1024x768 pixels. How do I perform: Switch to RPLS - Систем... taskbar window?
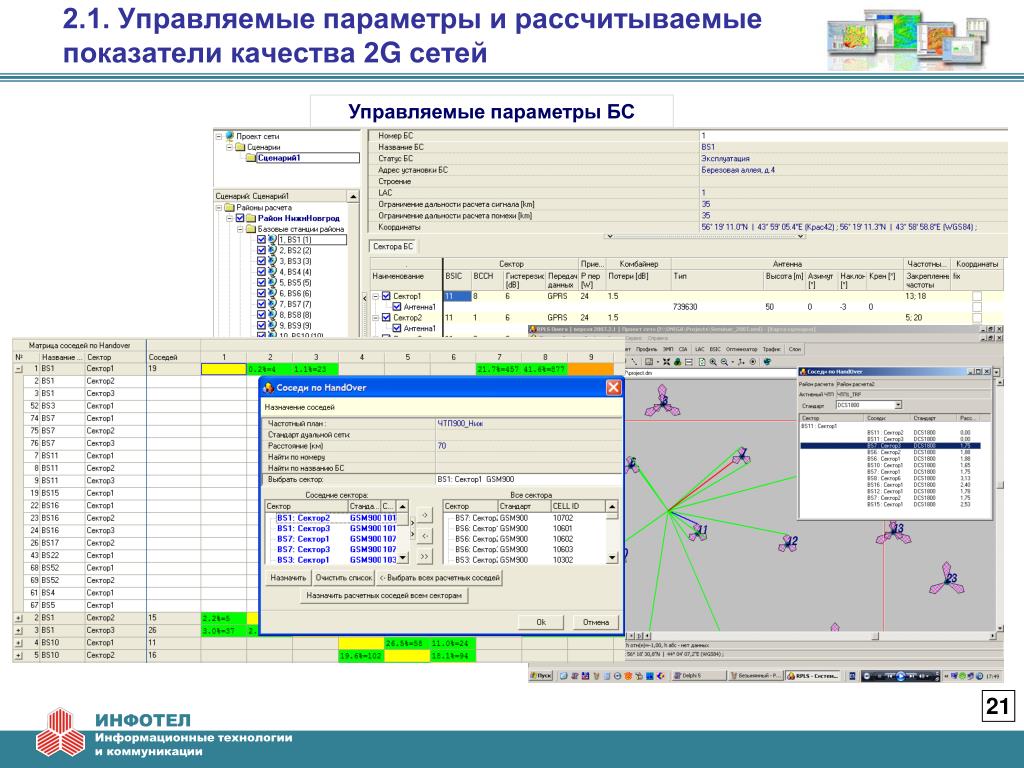coord(812,676)
